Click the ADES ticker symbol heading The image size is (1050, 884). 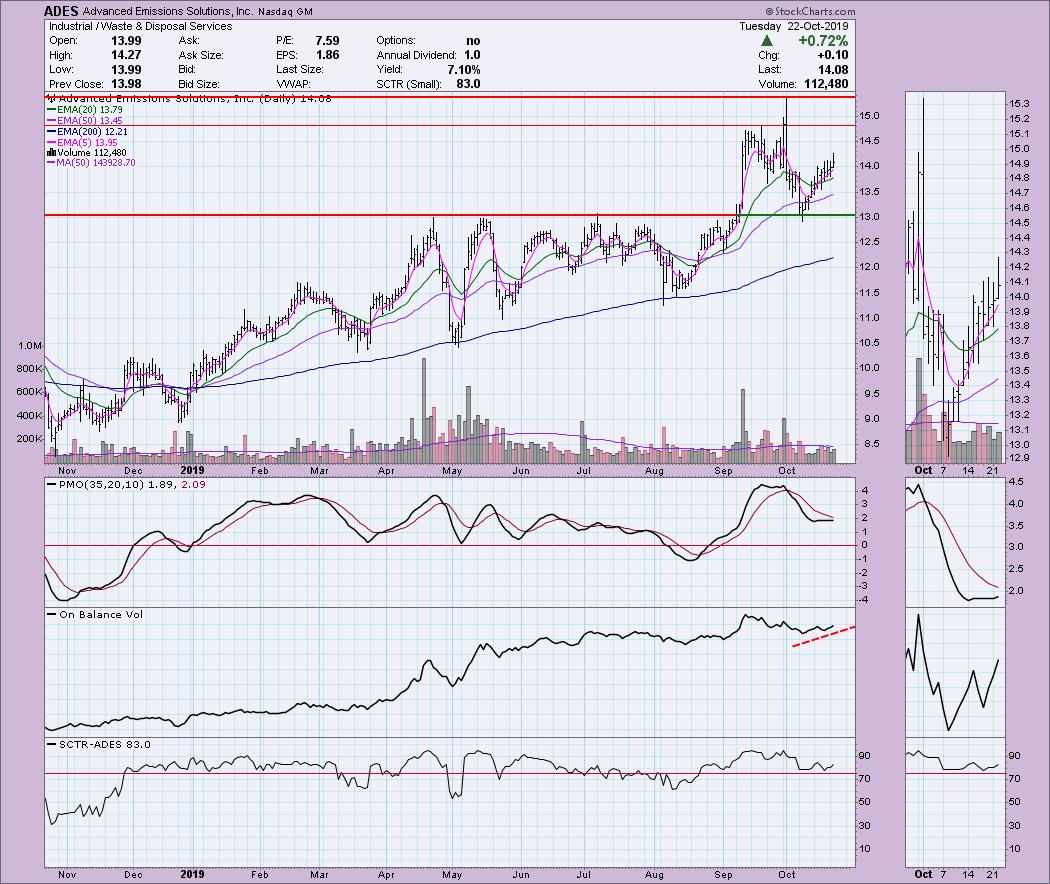(61, 11)
